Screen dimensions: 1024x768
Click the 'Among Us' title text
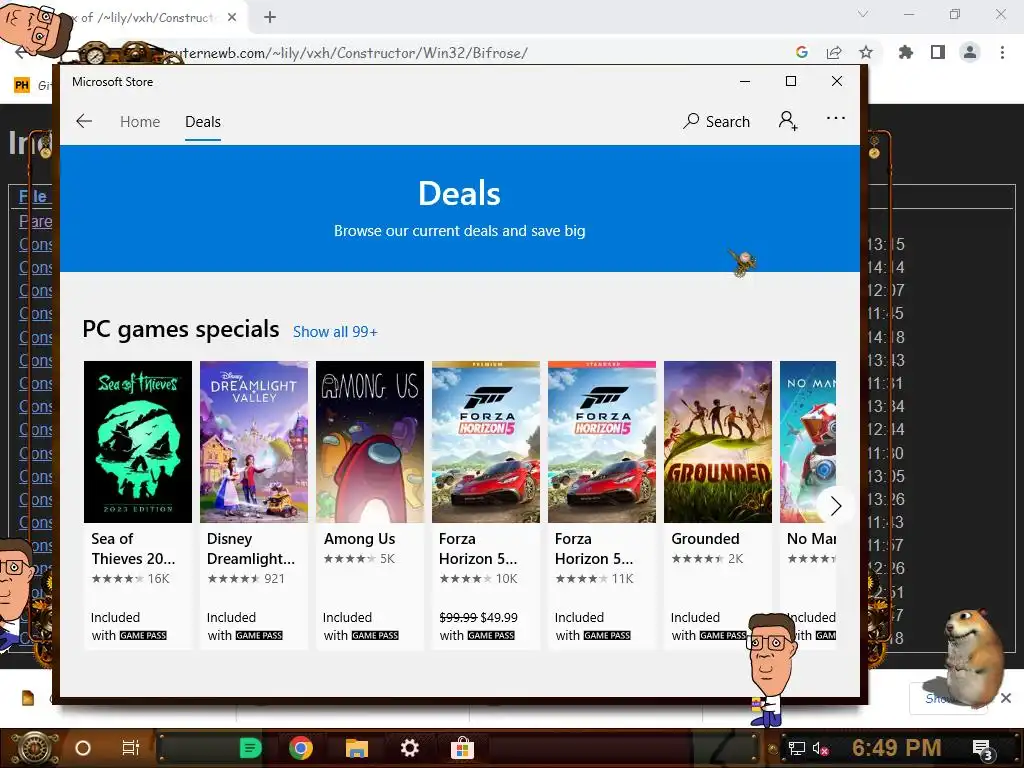click(359, 539)
